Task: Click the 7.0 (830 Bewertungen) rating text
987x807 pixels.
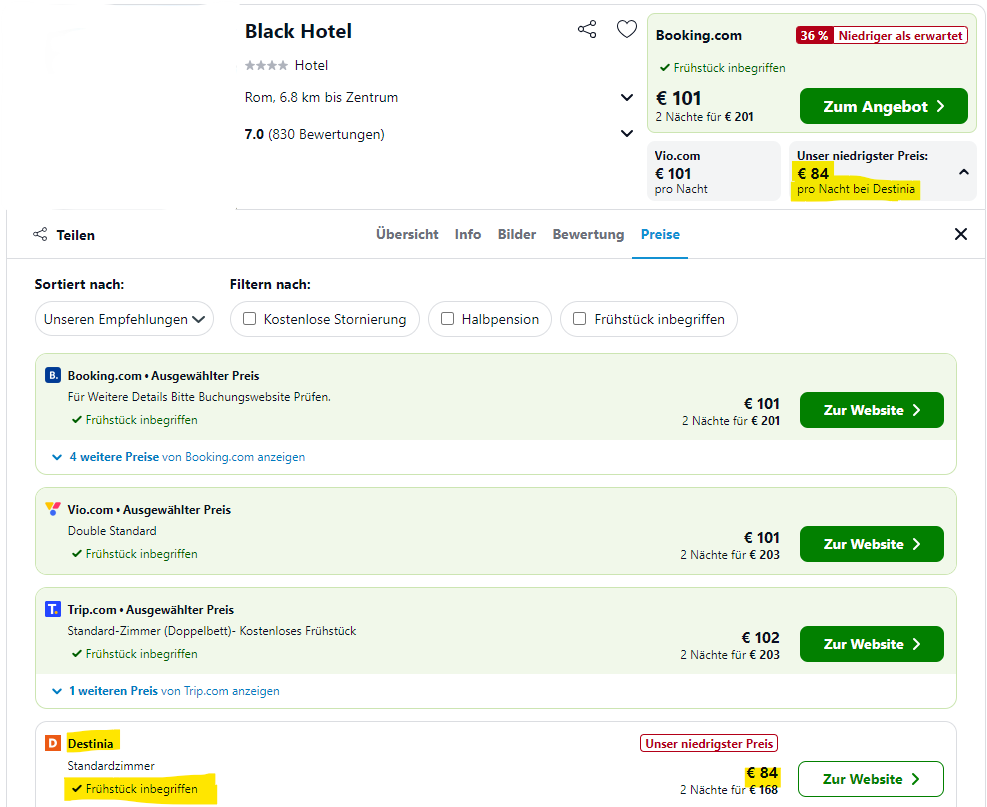Action: (314, 134)
